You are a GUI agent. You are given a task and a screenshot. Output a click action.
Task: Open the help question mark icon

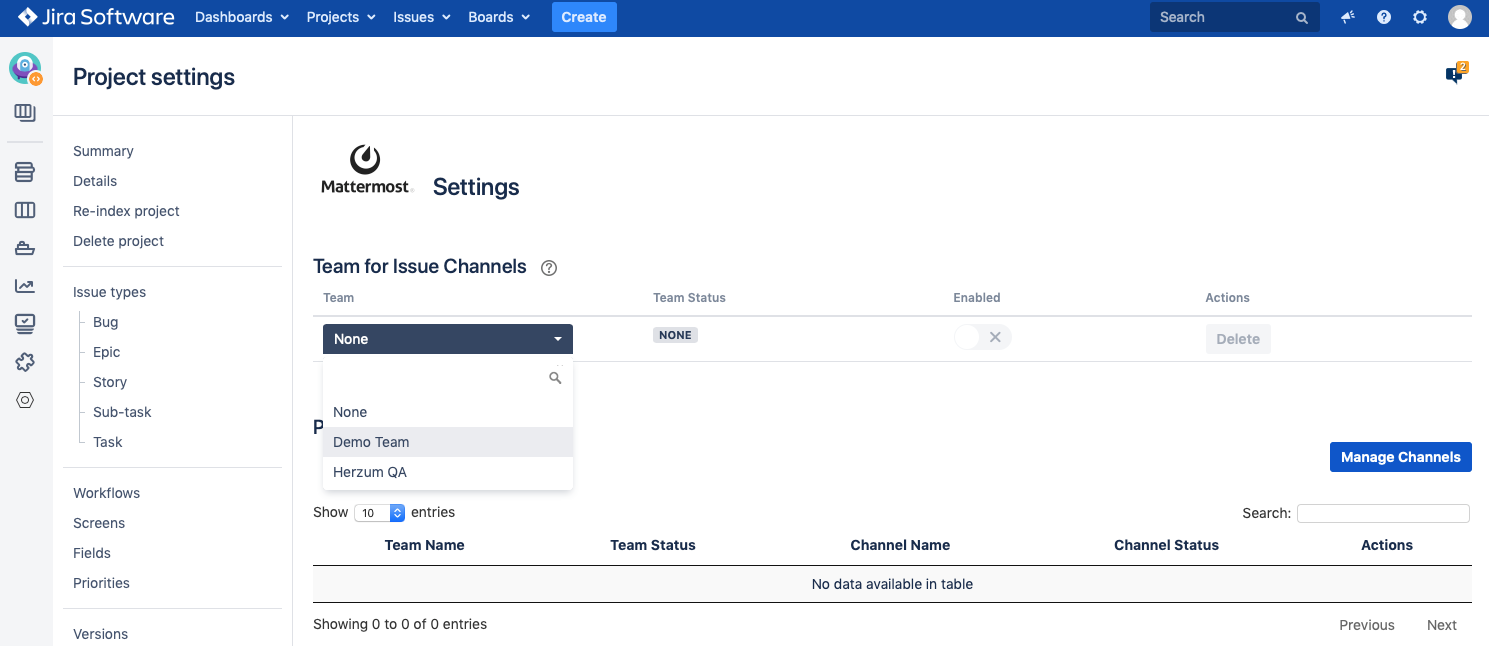1384,17
